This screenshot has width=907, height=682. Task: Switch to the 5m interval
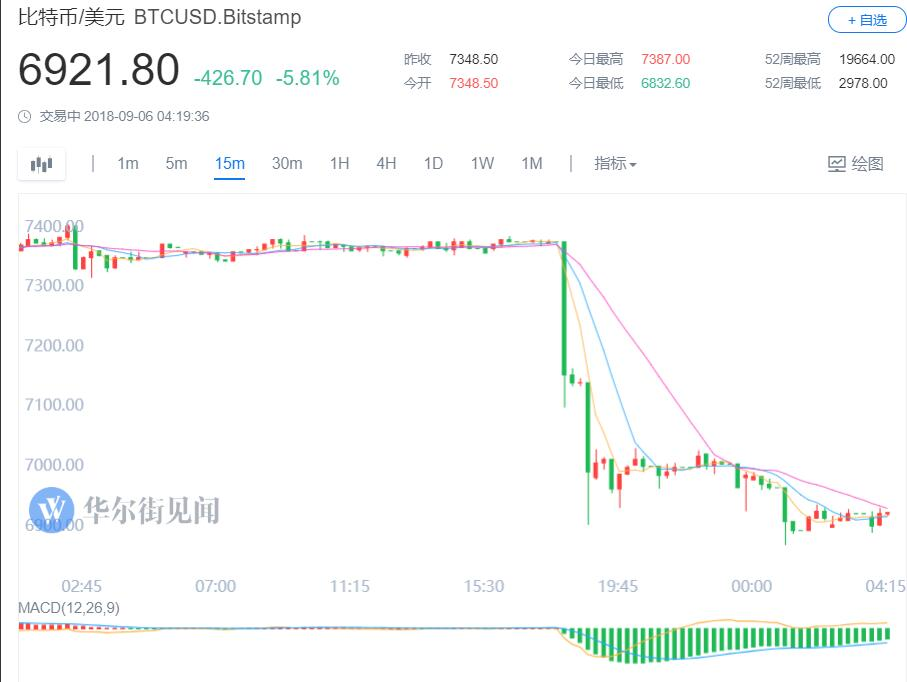coord(176,164)
